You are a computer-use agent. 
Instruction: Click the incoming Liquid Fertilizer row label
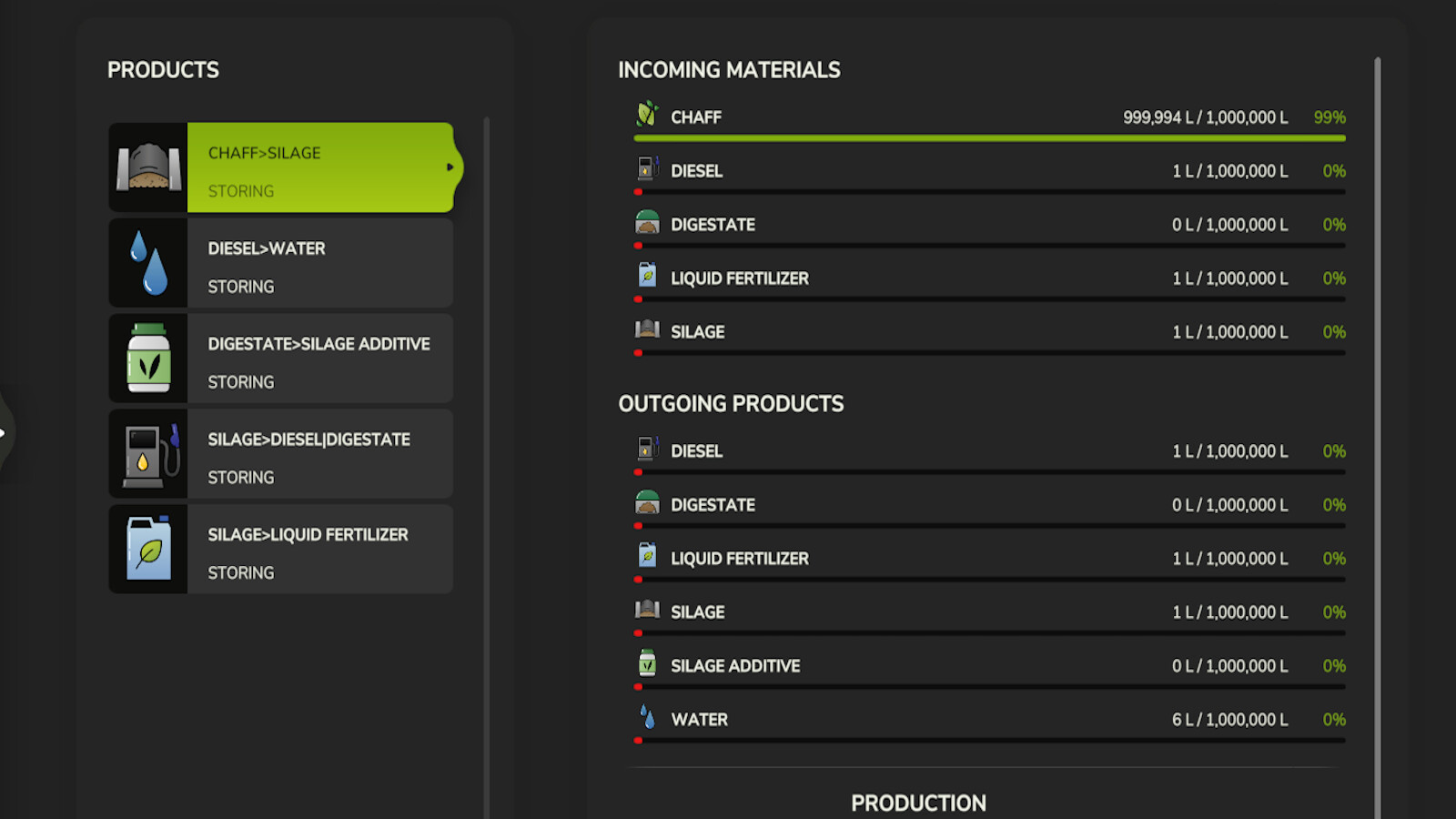pos(739,278)
